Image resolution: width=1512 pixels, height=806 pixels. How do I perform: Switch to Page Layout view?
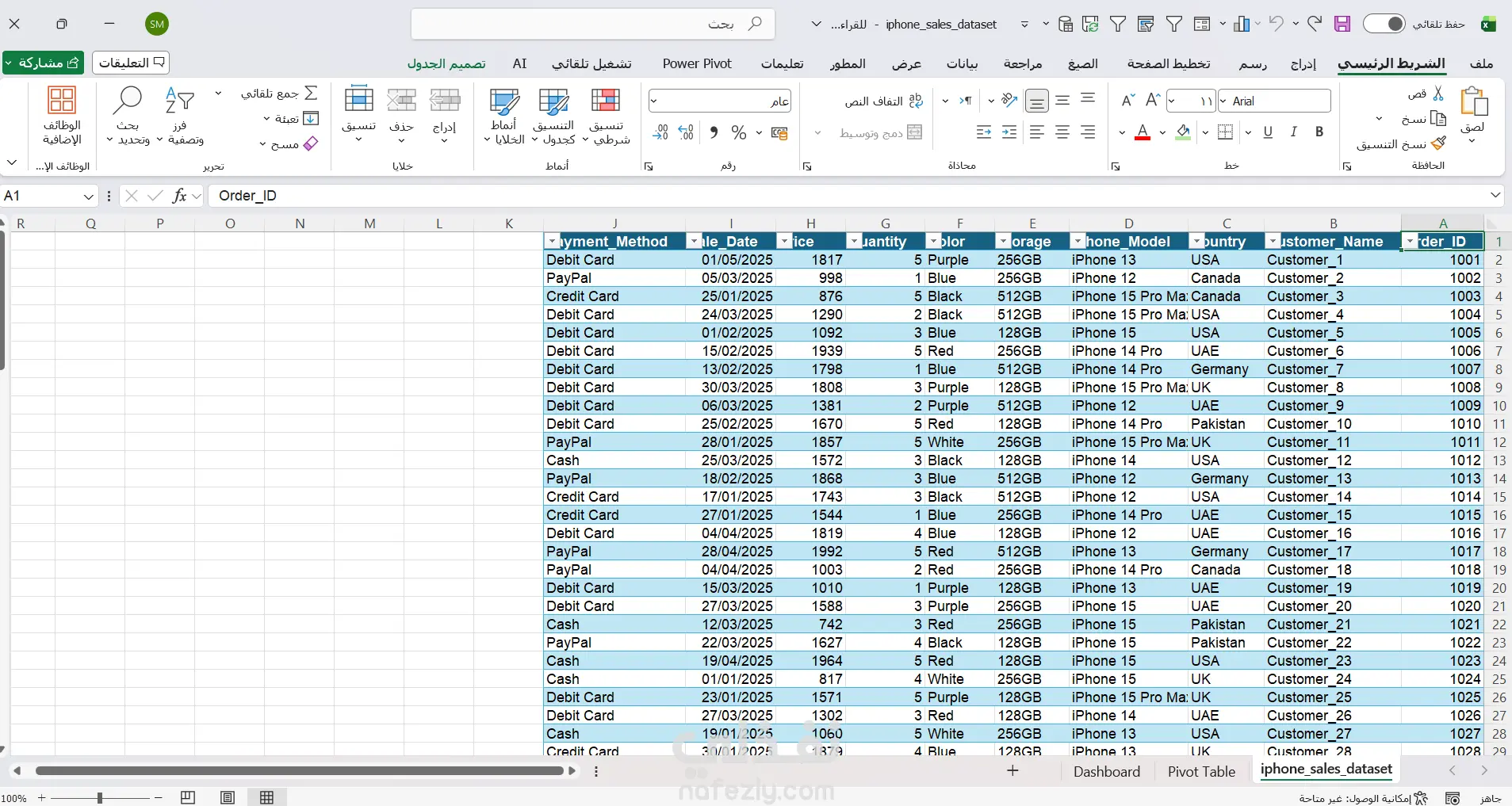tap(228, 797)
